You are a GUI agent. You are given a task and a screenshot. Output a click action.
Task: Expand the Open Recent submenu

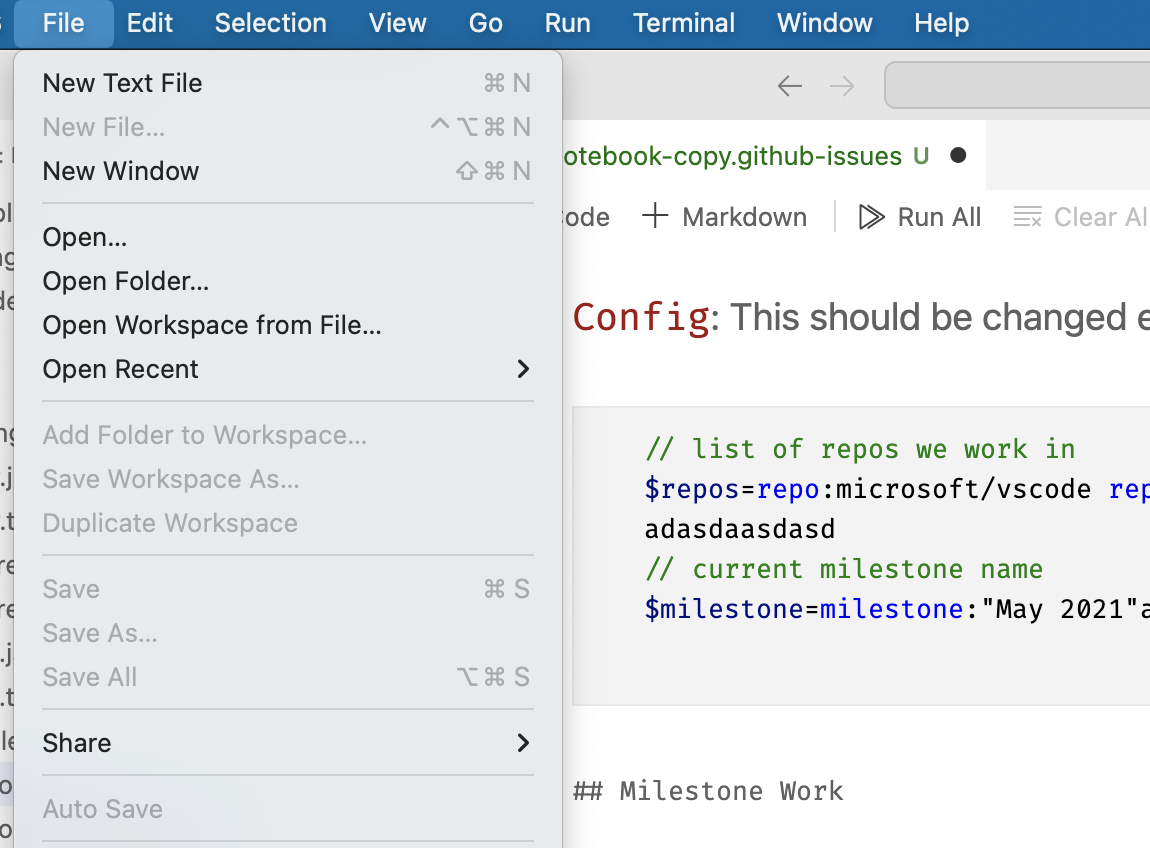coord(120,369)
